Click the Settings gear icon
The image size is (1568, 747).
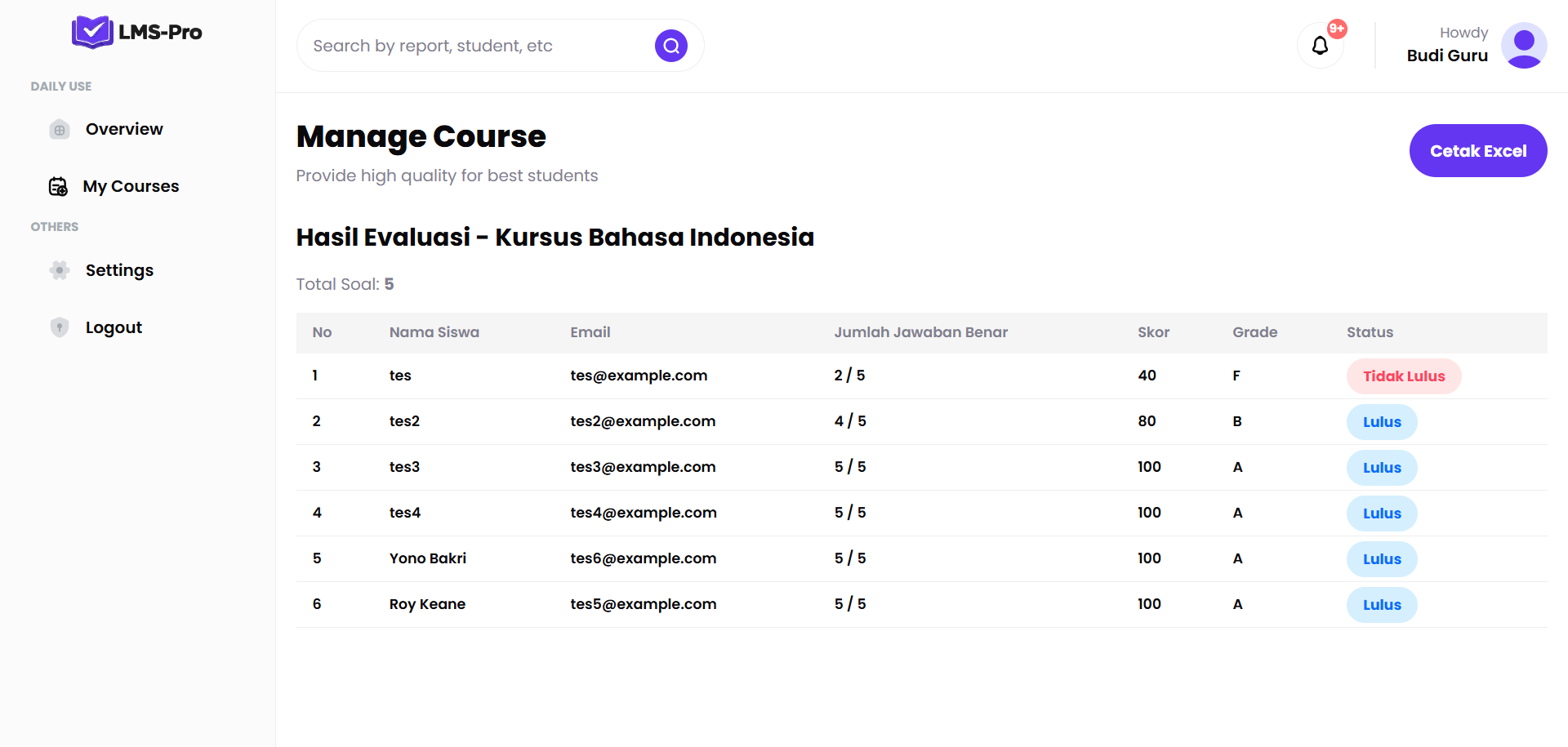pos(60,270)
